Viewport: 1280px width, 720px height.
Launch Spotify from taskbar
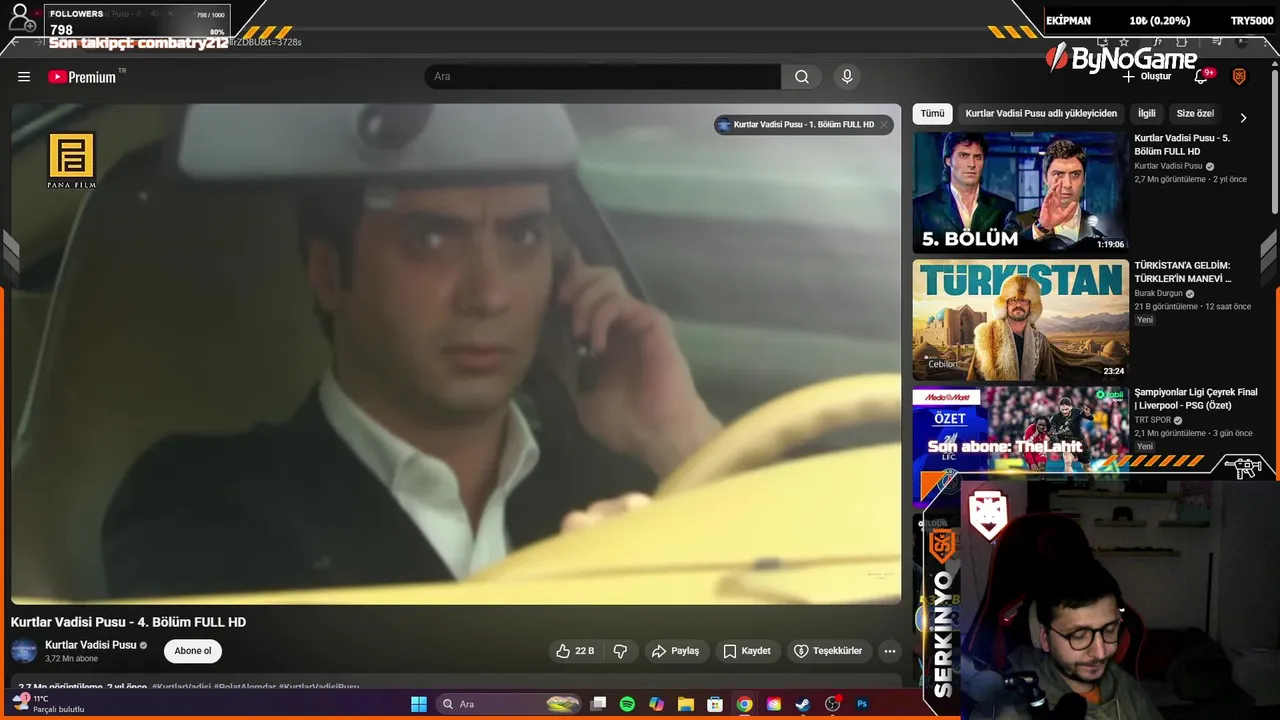click(627, 704)
